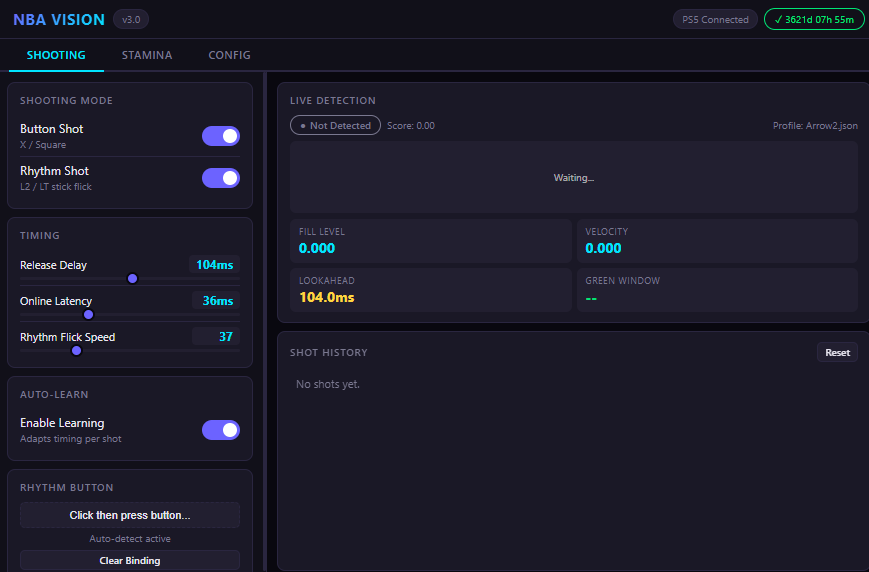Click the PS5 Connected status badge
The width and height of the screenshot is (869, 572).
pos(715,19)
